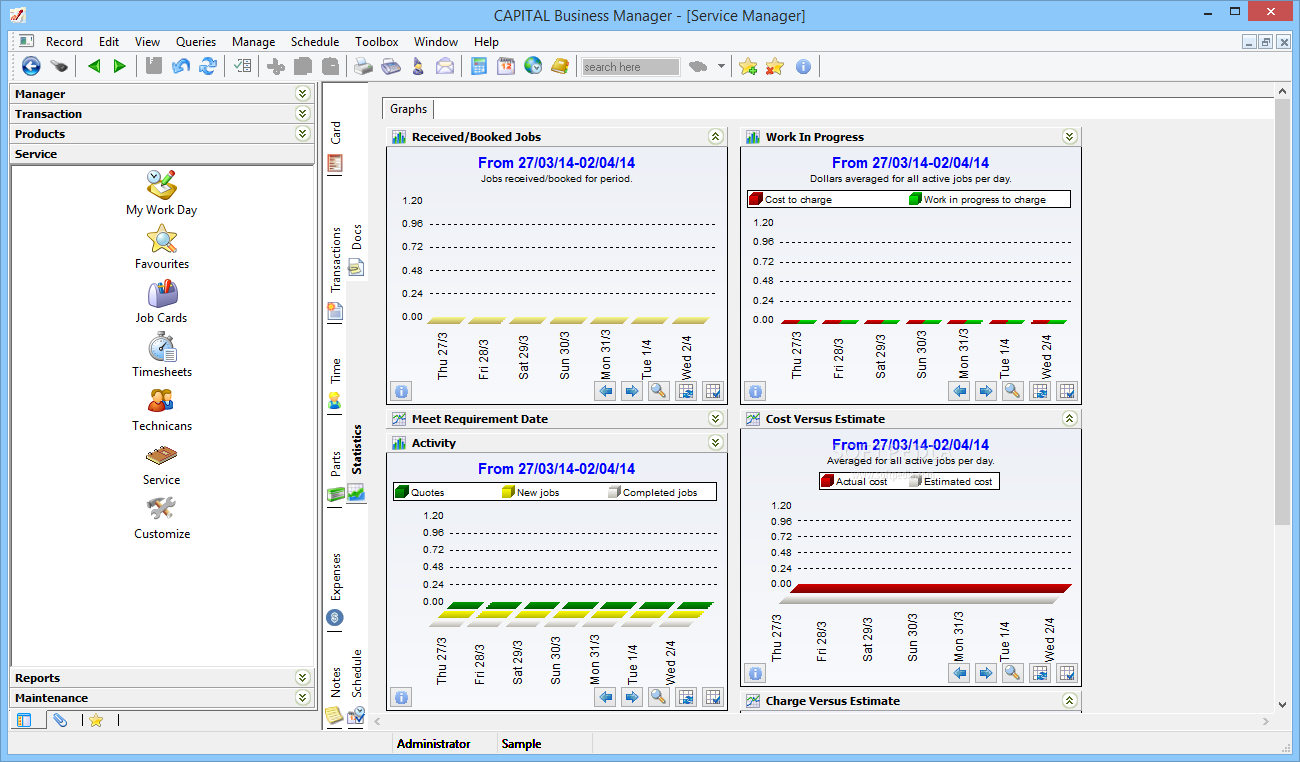Go to previous record with green left arrow

[94, 67]
